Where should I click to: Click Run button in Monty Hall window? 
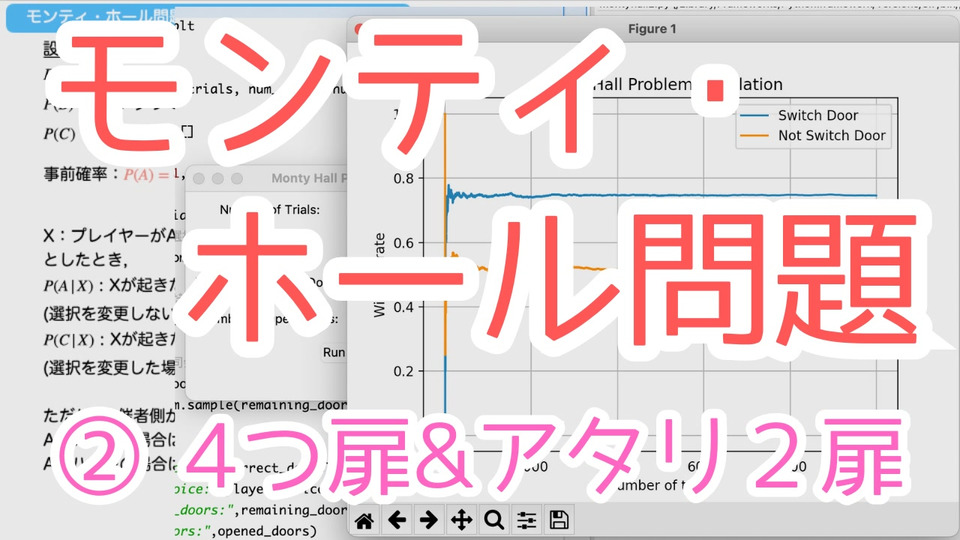click(x=334, y=352)
